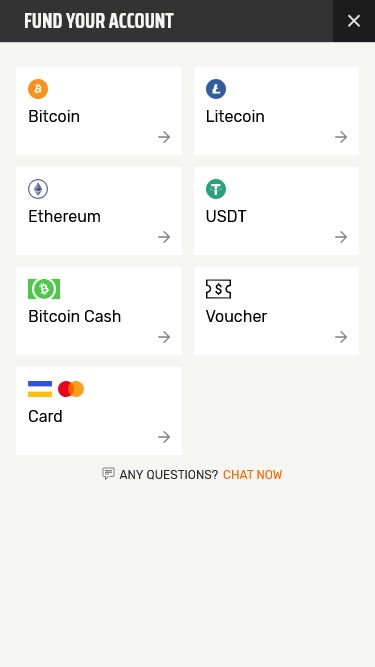Image resolution: width=375 pixels, height=667 pixels.
Task: Close the Fund Your Account panel
Action: tap(354, 21)
